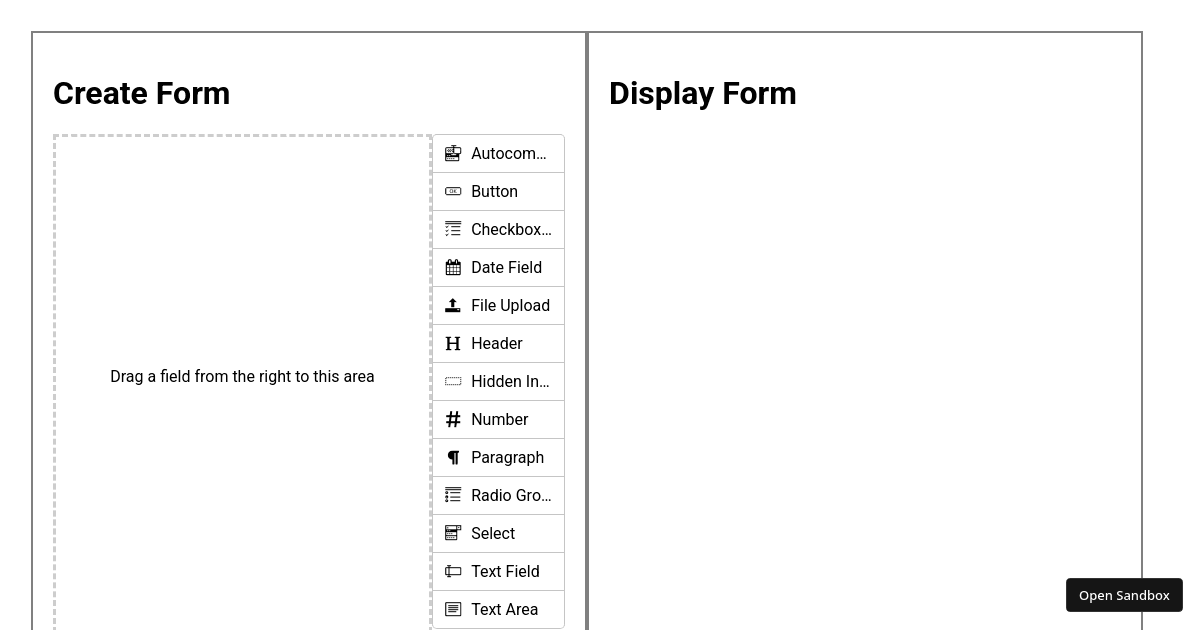This screenshot has height=630, width=1200.
Task: Select the Text Area icon
Action: 453,609
